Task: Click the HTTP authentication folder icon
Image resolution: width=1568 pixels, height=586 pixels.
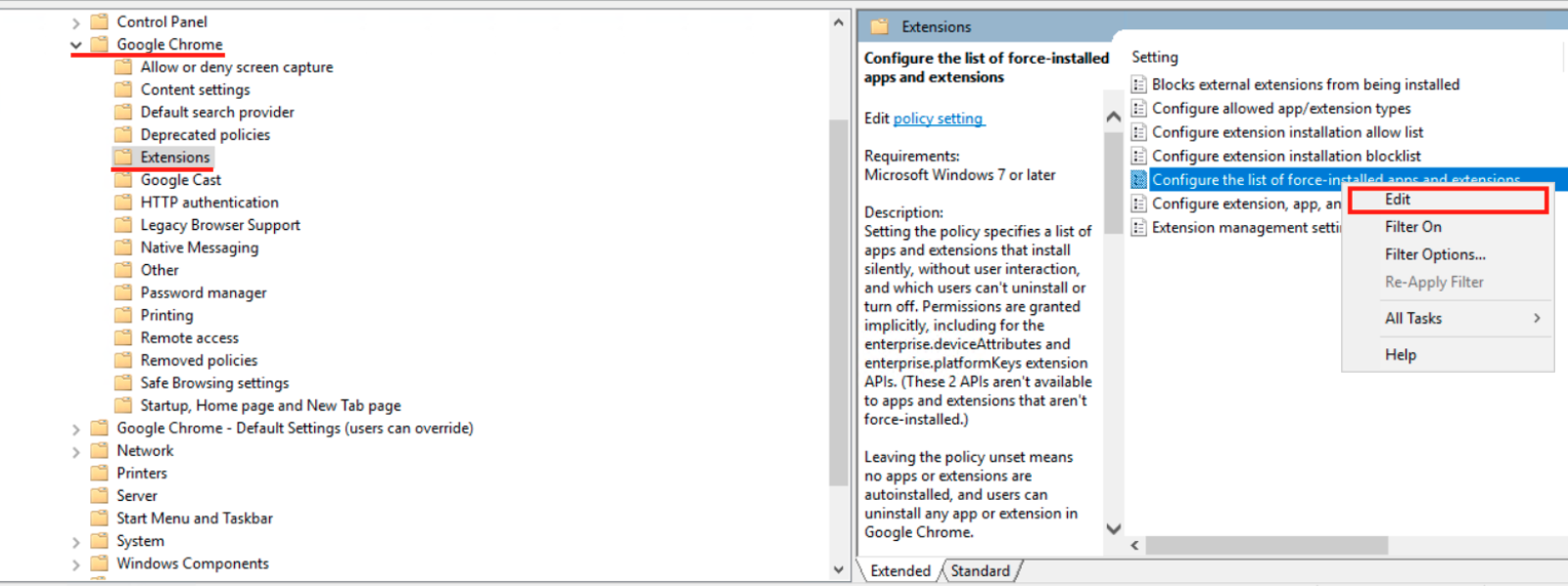Action: pyautogui.click(x=123, y=202)
